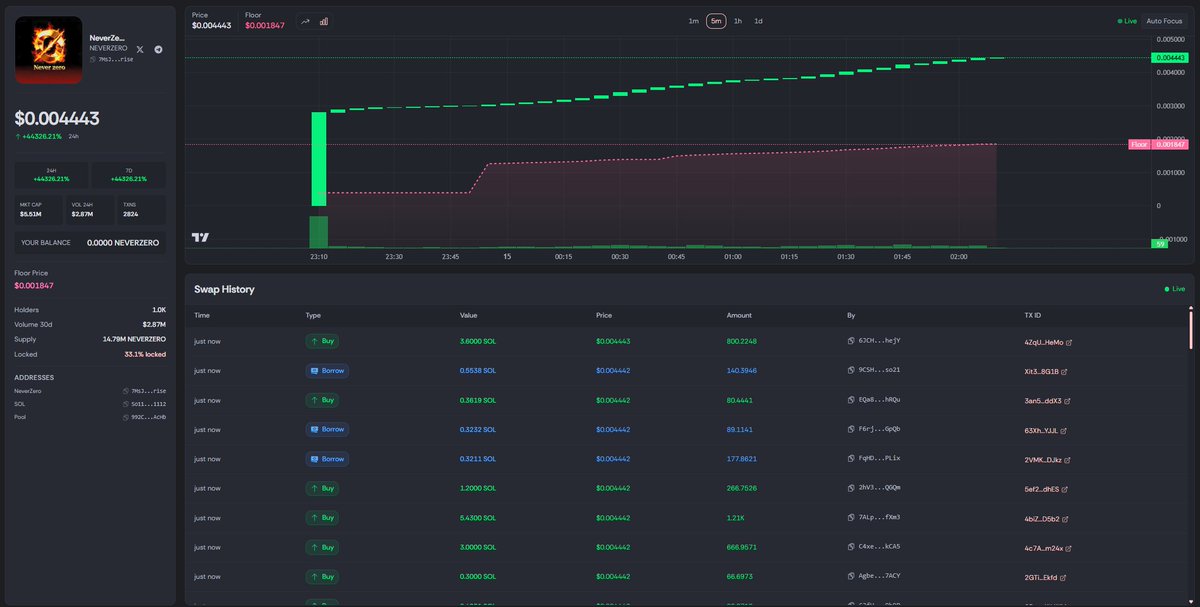Copy wallet address 9CSH...so21
The height and width of the screenshot is (607, 1200).
850,371
